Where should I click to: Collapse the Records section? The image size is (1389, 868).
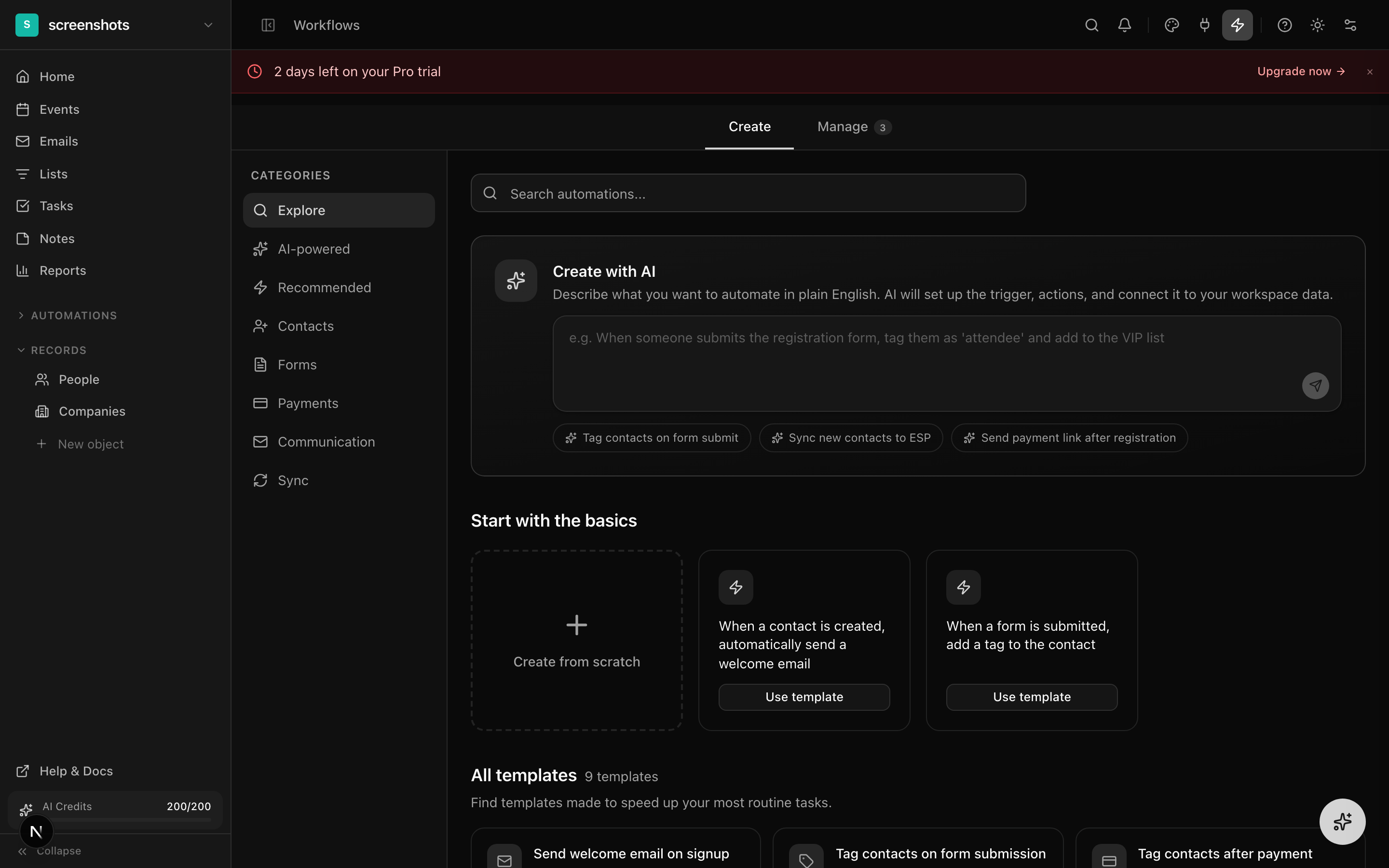point(52,350)
